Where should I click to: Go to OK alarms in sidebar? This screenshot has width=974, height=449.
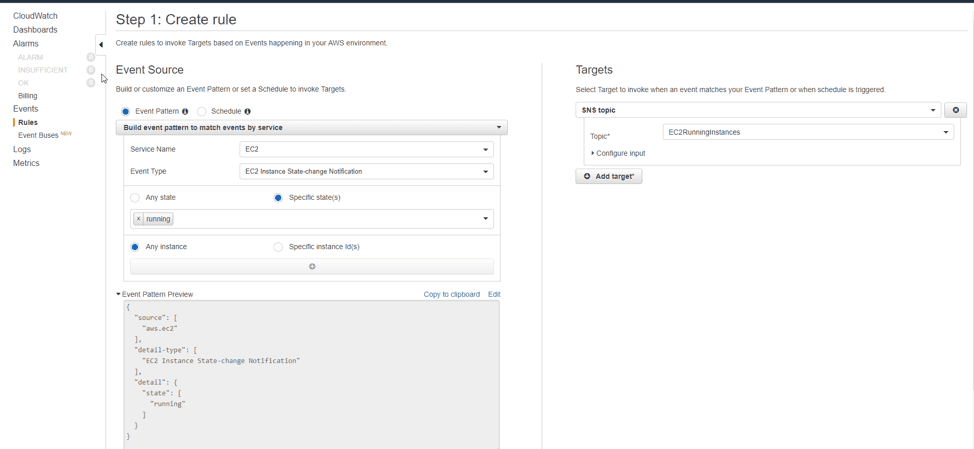24,83
